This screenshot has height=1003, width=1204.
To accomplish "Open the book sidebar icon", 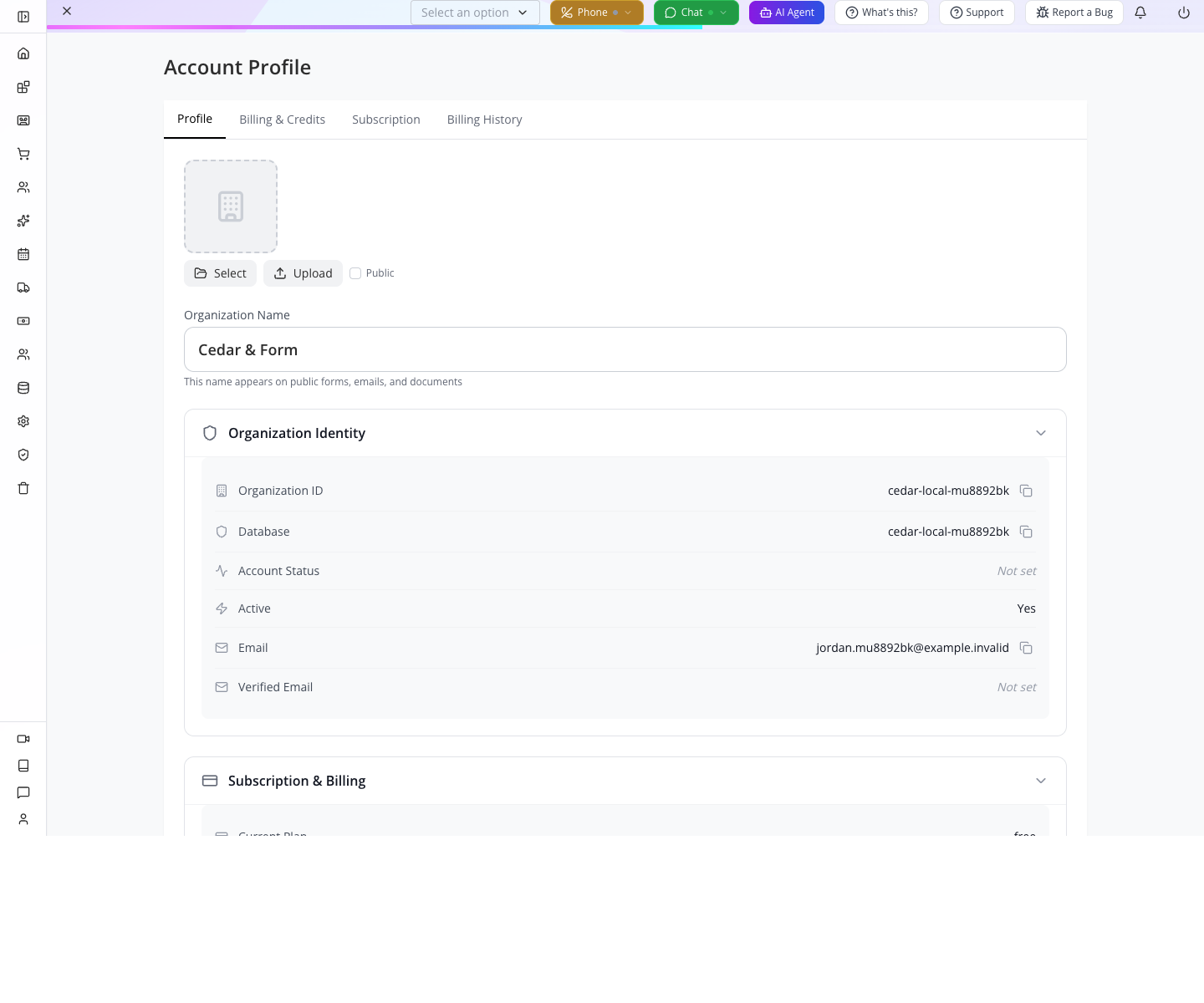I will click(x=23, y=766).
